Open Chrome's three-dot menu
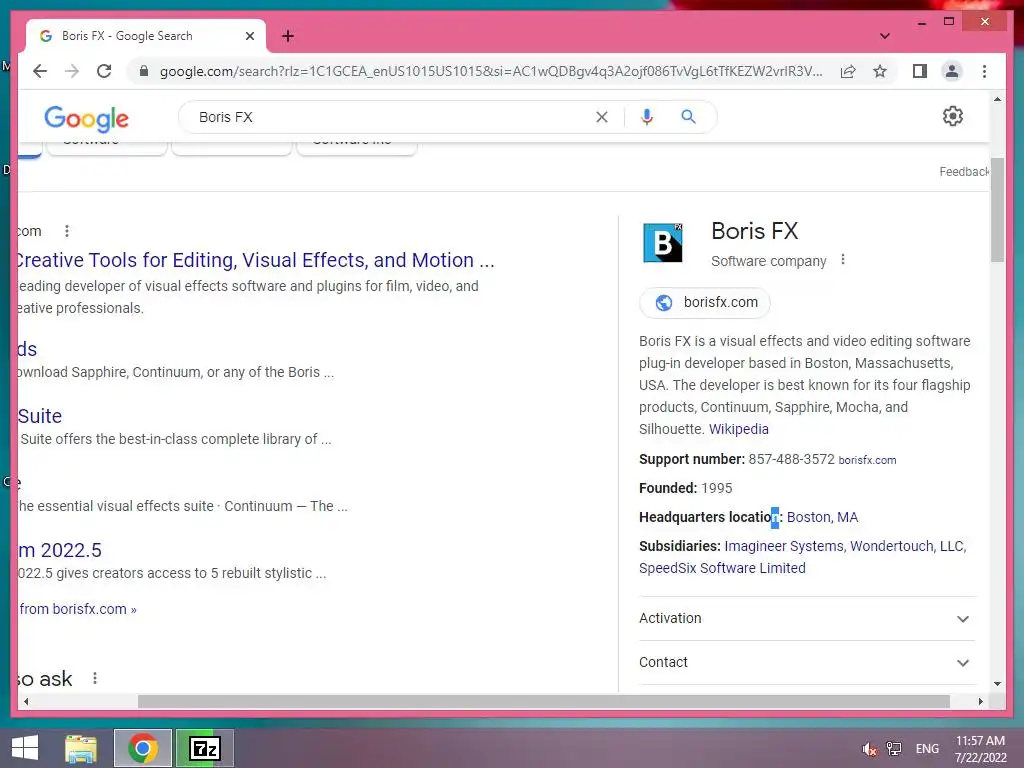1024x768 pixels. point(984,71)
